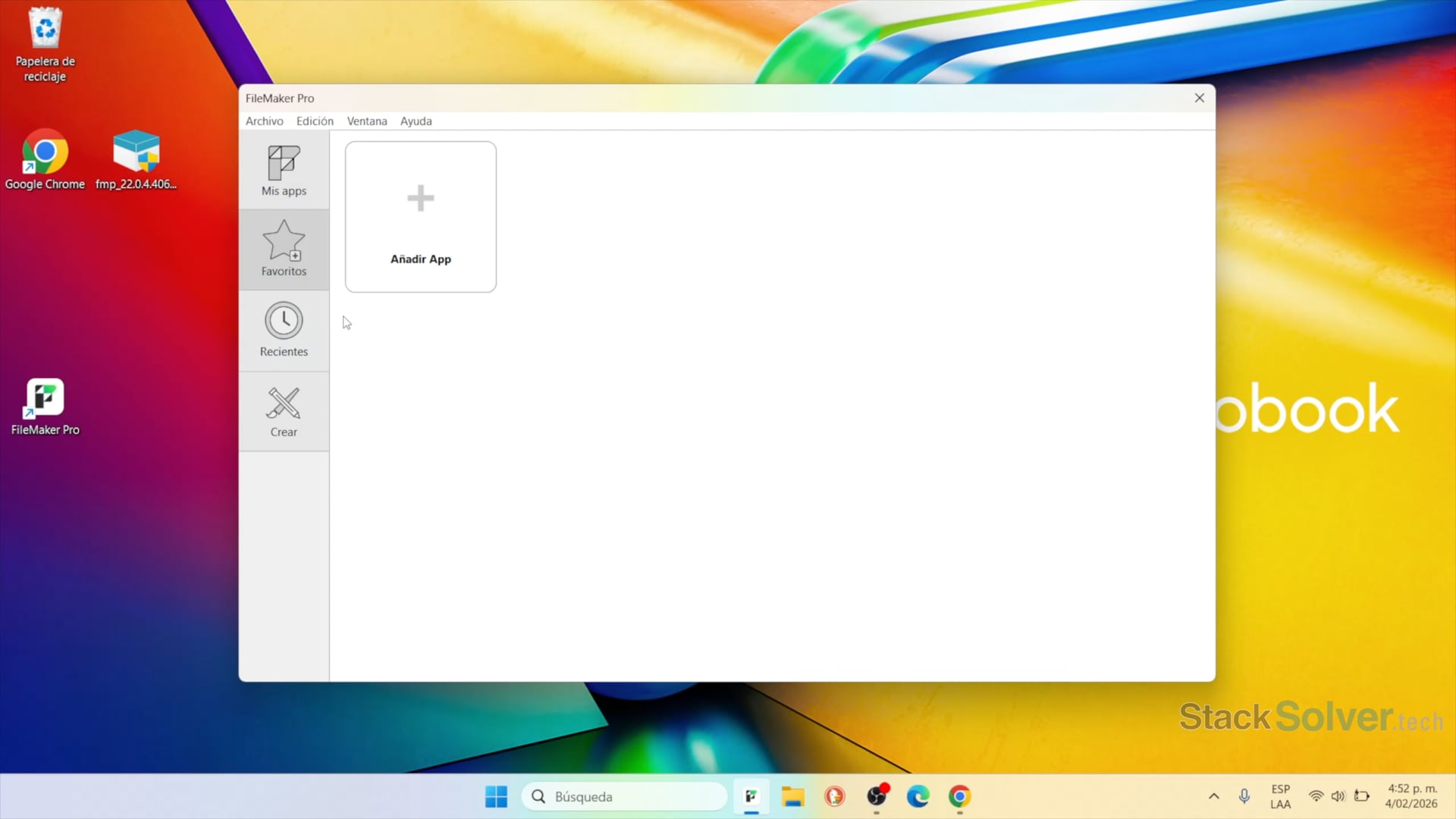Open the Ventana menu
Screen dimensions: 1456x819
367,121
